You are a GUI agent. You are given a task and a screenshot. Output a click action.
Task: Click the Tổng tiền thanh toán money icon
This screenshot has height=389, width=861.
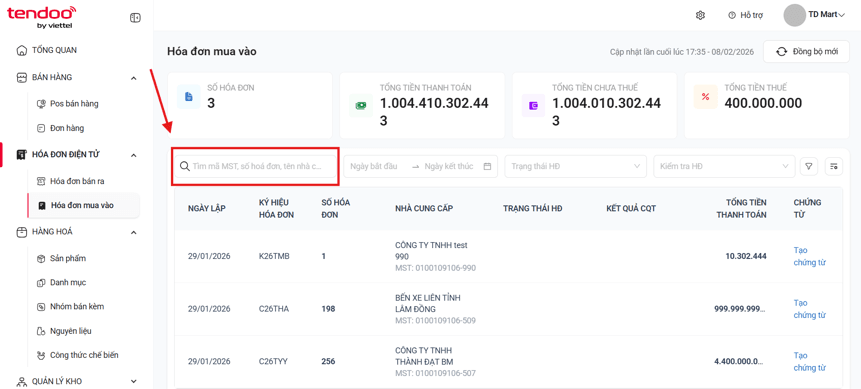(x=361, y=105)
